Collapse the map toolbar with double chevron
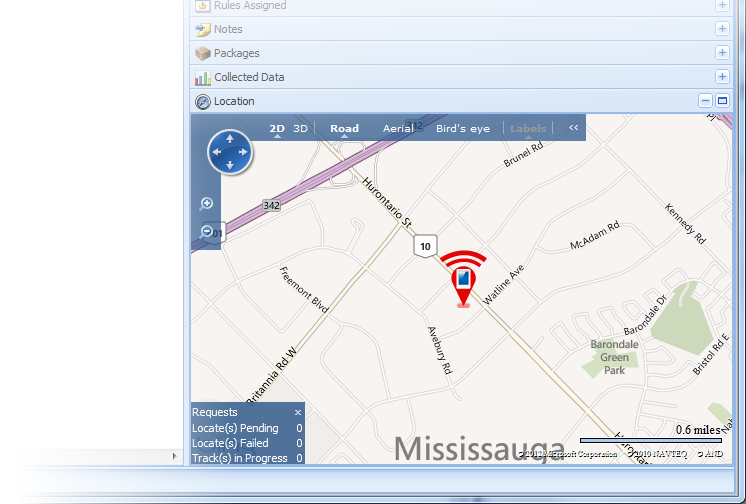 pos(573,128)
